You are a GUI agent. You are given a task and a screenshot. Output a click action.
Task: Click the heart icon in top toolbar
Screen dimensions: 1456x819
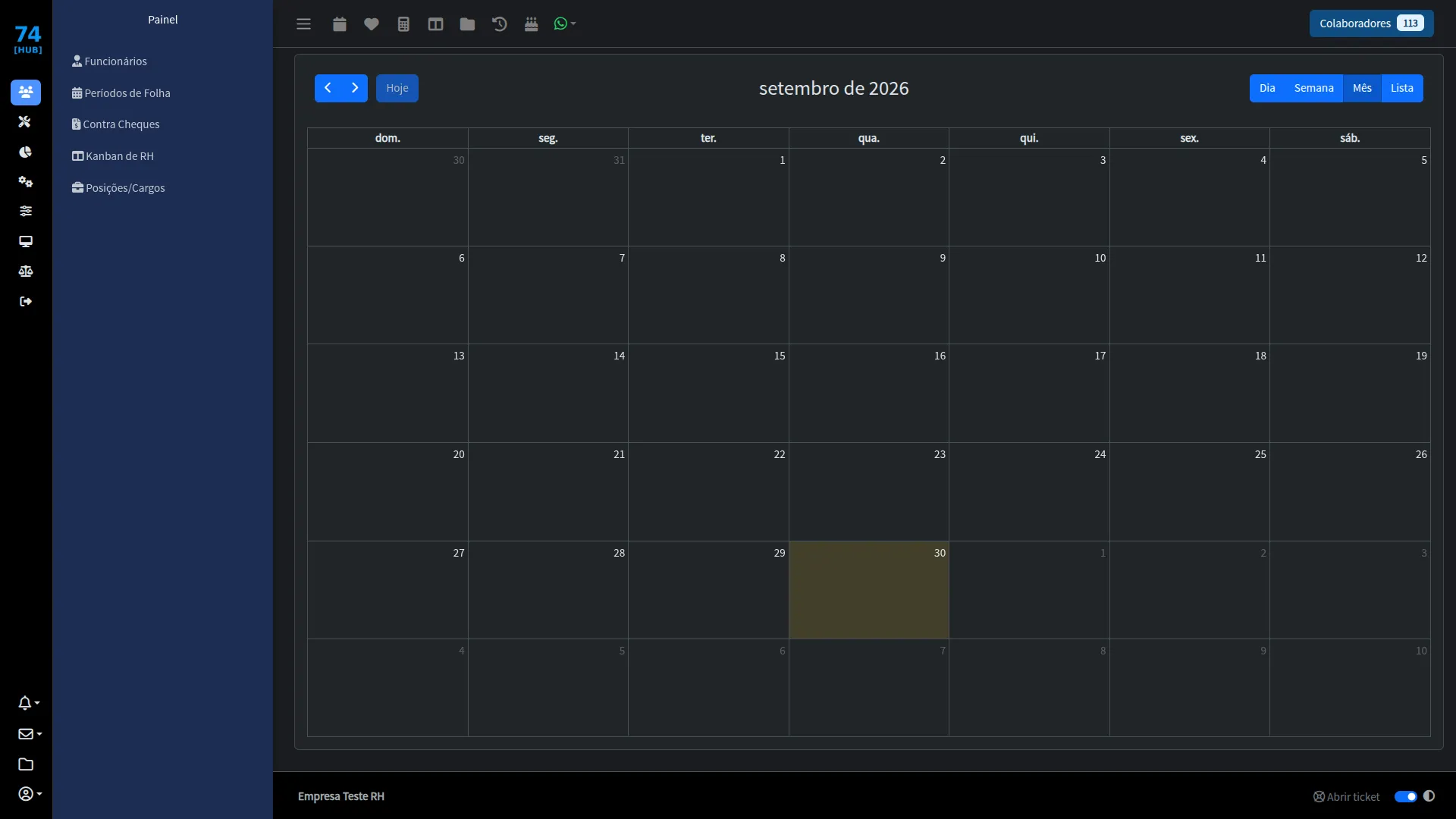point(371,24)
